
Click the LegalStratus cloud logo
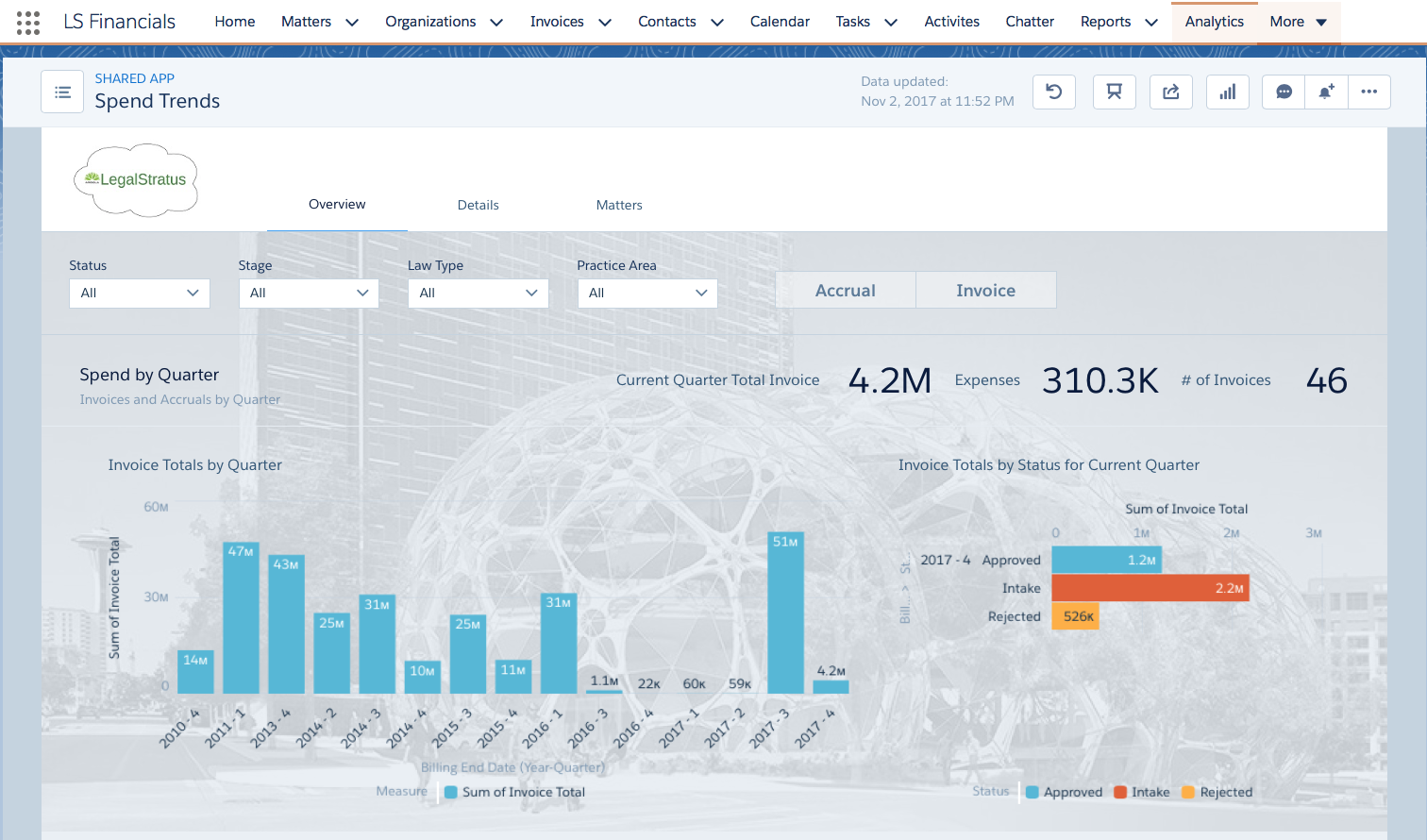click(x=136, y=180)
